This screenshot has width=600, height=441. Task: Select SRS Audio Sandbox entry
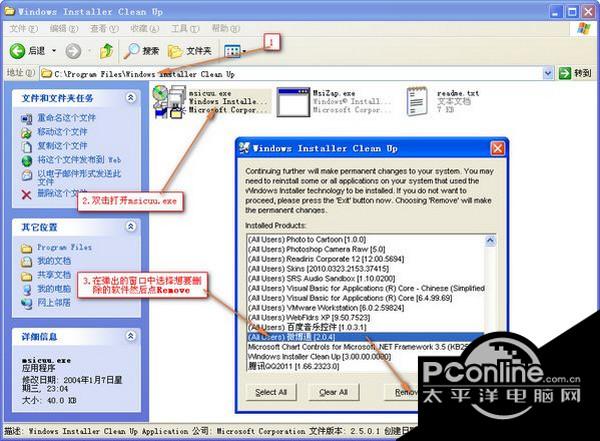coord(321,279)
